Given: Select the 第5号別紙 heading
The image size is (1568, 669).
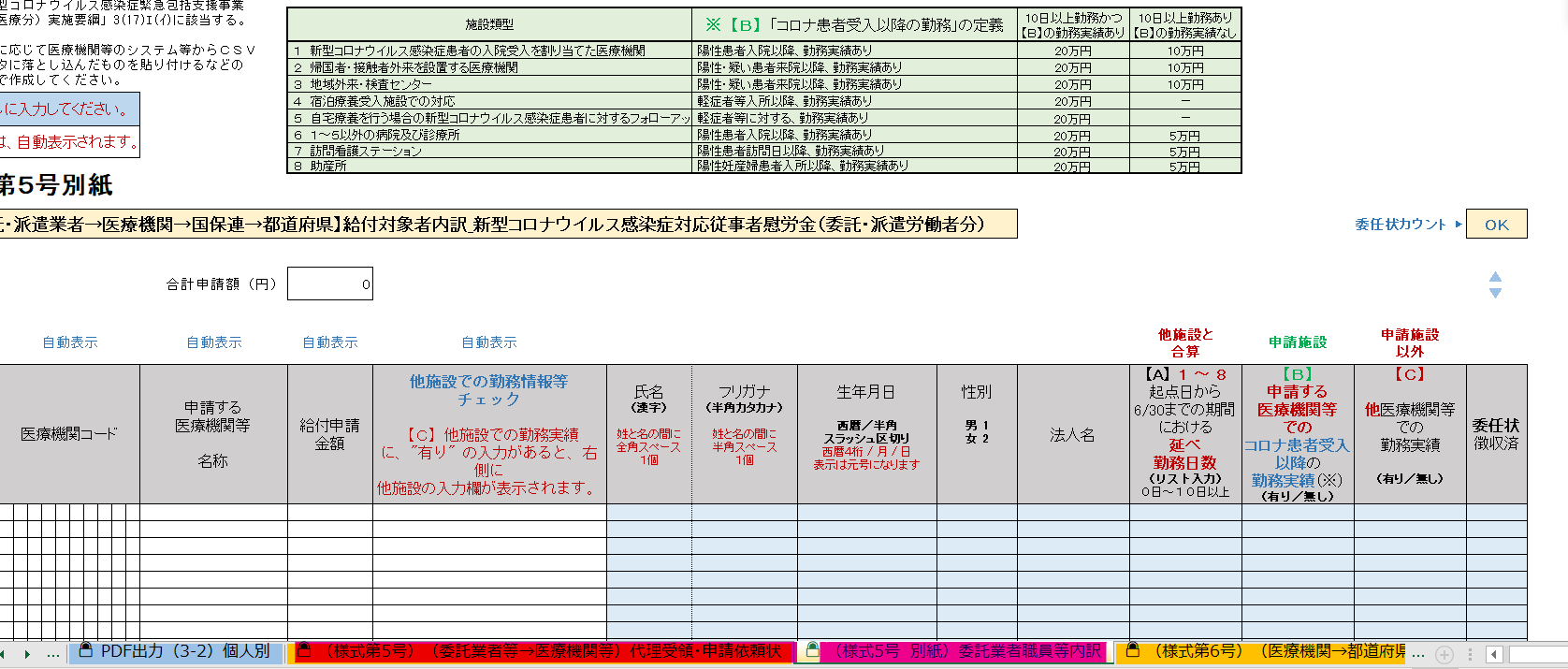Looking at the screenshot, I should [x=56, y=185].
